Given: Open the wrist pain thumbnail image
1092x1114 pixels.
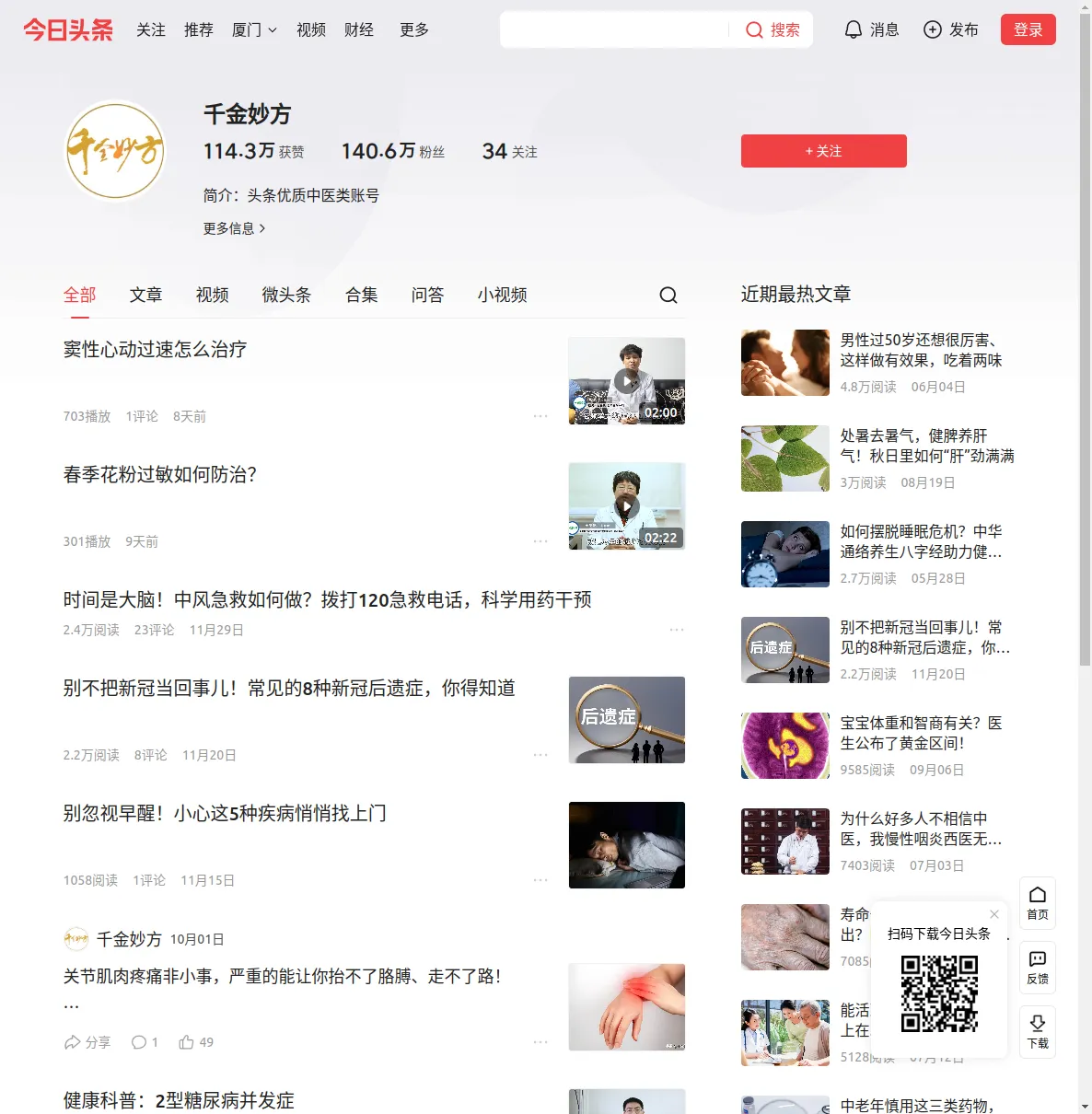Looking at the screenshot, I should 627,1007.
